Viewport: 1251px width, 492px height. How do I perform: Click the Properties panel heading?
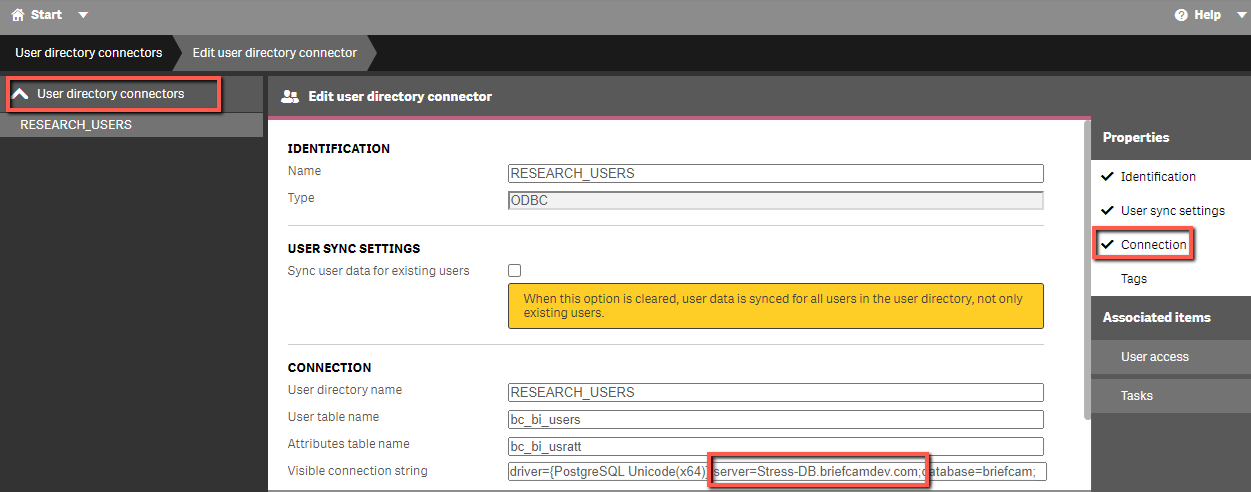(1136, 138)
